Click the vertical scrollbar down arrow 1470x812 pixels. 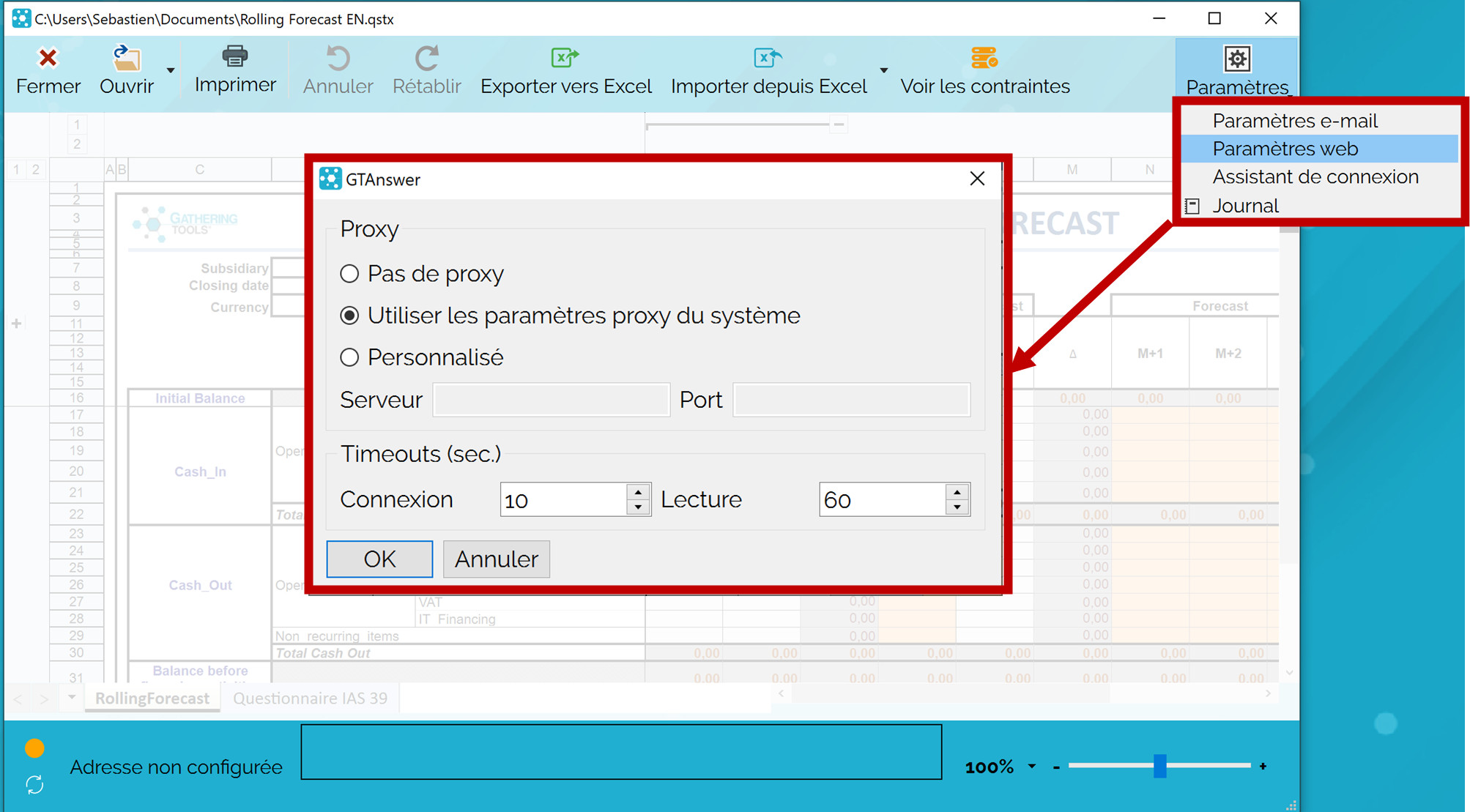1289,672
